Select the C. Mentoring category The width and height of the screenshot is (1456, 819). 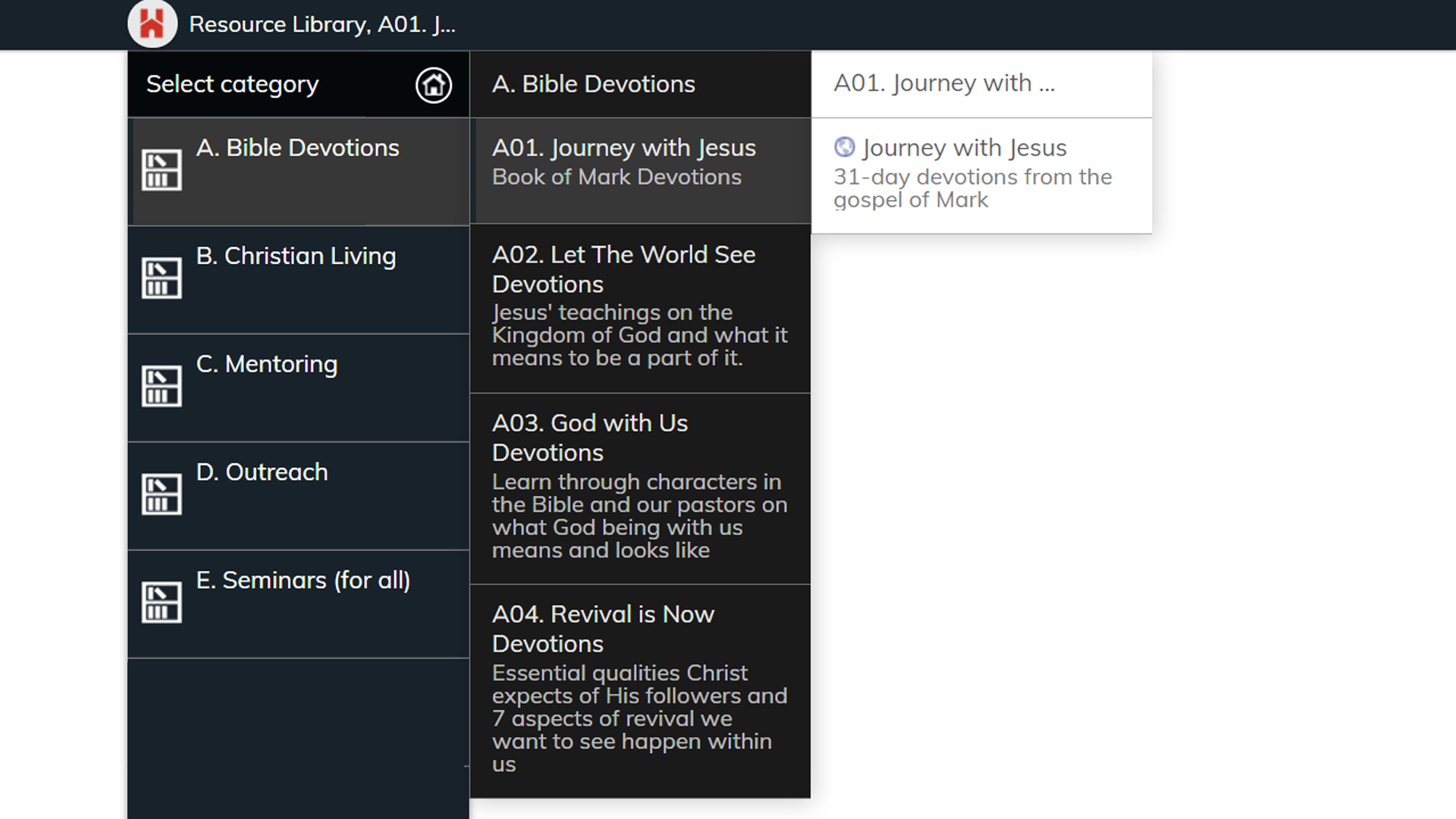pos(299,388)
